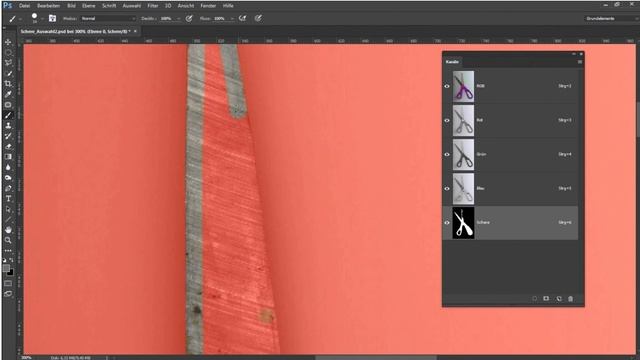Screen dimensions: 640x360
Task: Open the Datei menu
Action: click(x=24, y=6)
